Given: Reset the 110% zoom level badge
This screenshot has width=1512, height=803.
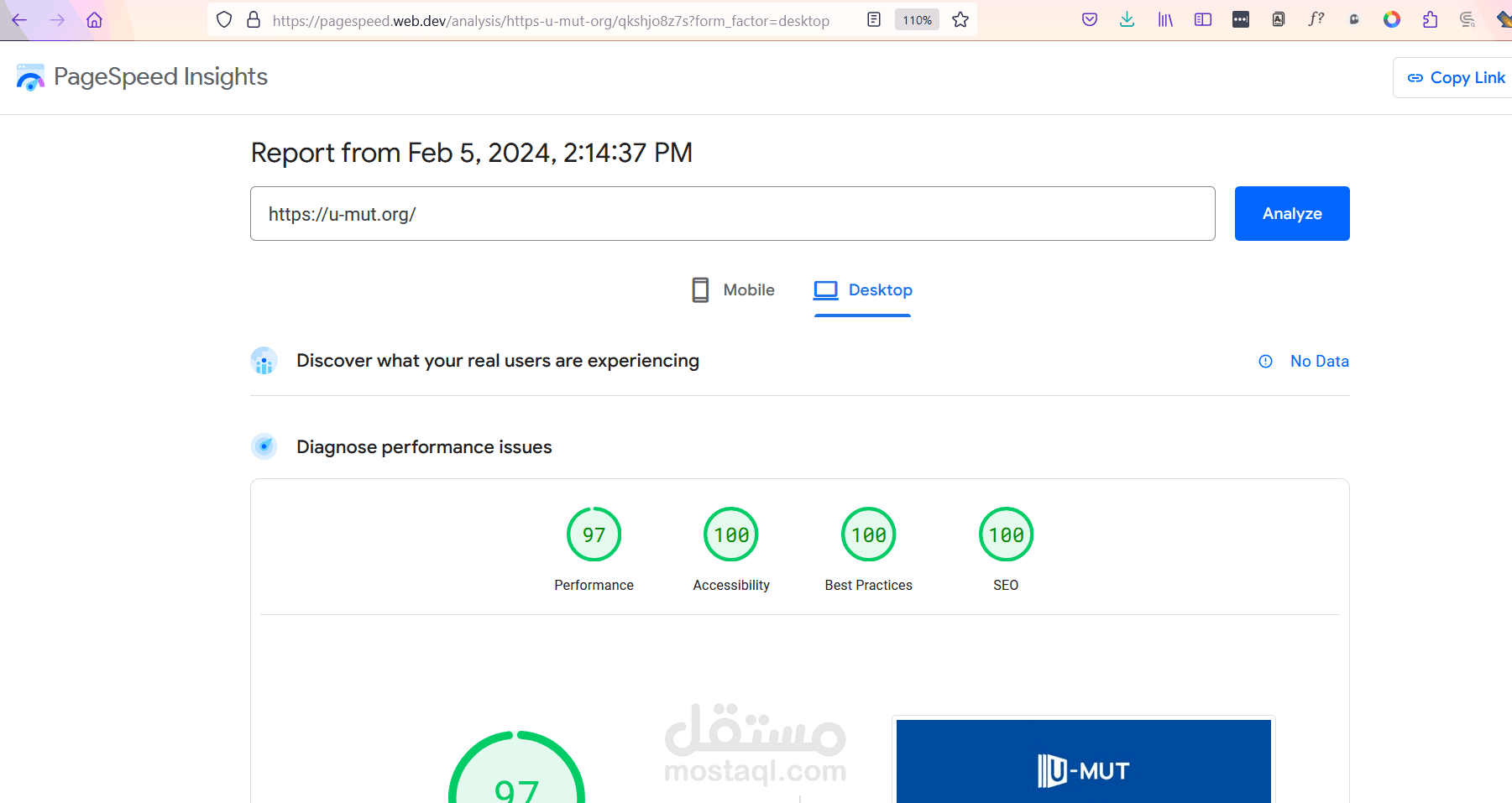Looking at the screenshot, I should 918,20.
